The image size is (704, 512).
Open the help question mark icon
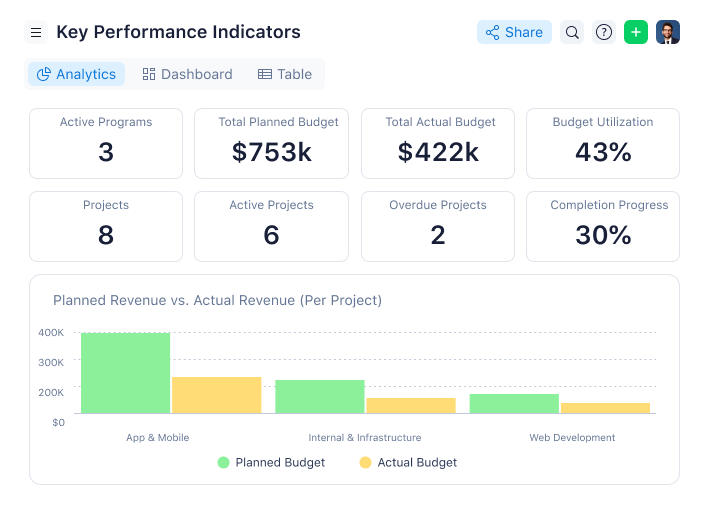(604, 32)
